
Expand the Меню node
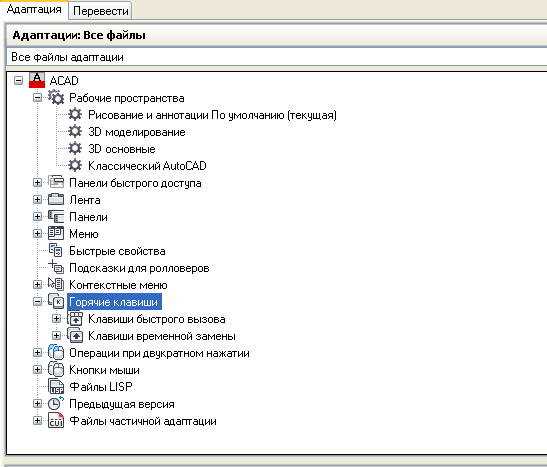tap(37, 233)
